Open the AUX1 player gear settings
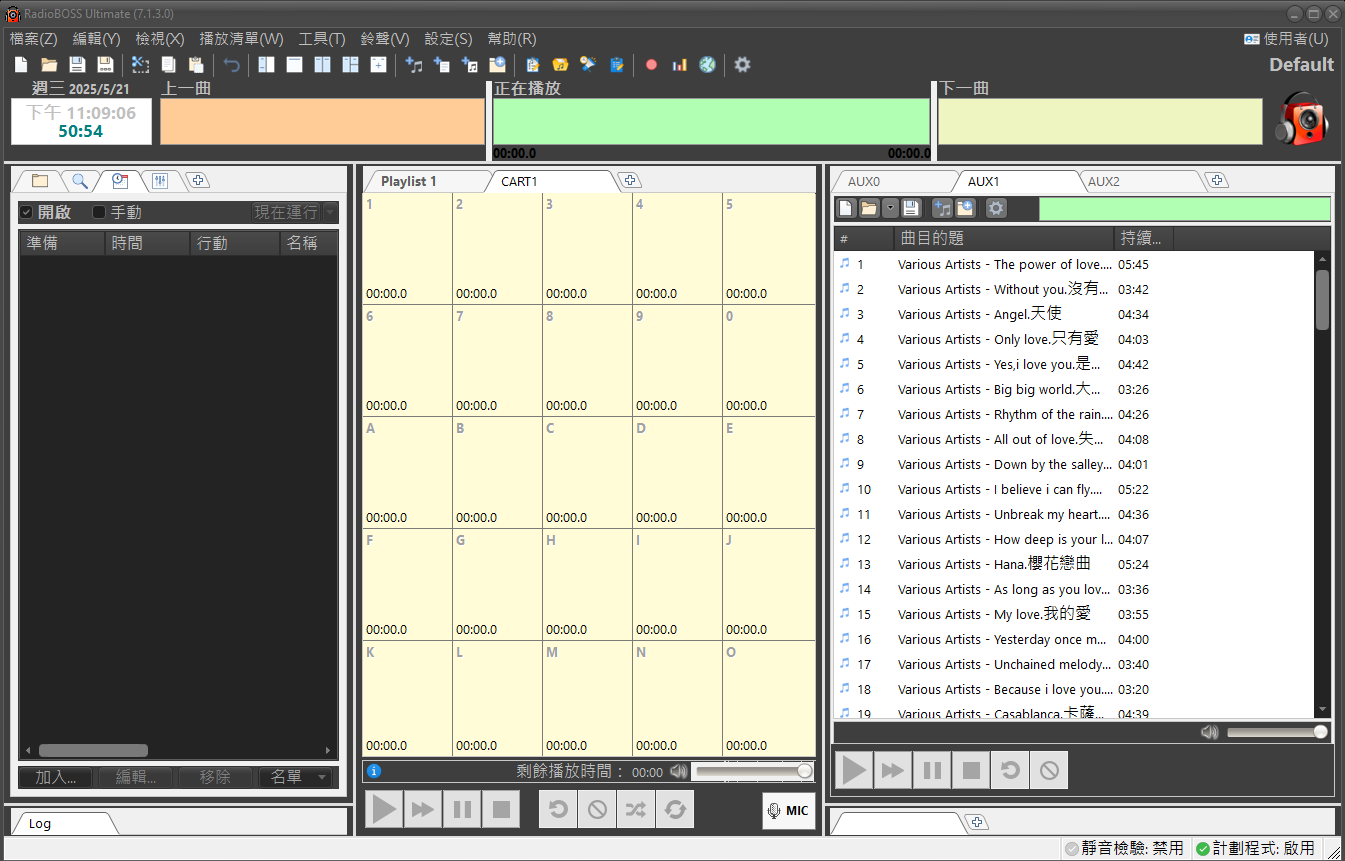This screenshot has width=1345, height=861. (996, 208)
